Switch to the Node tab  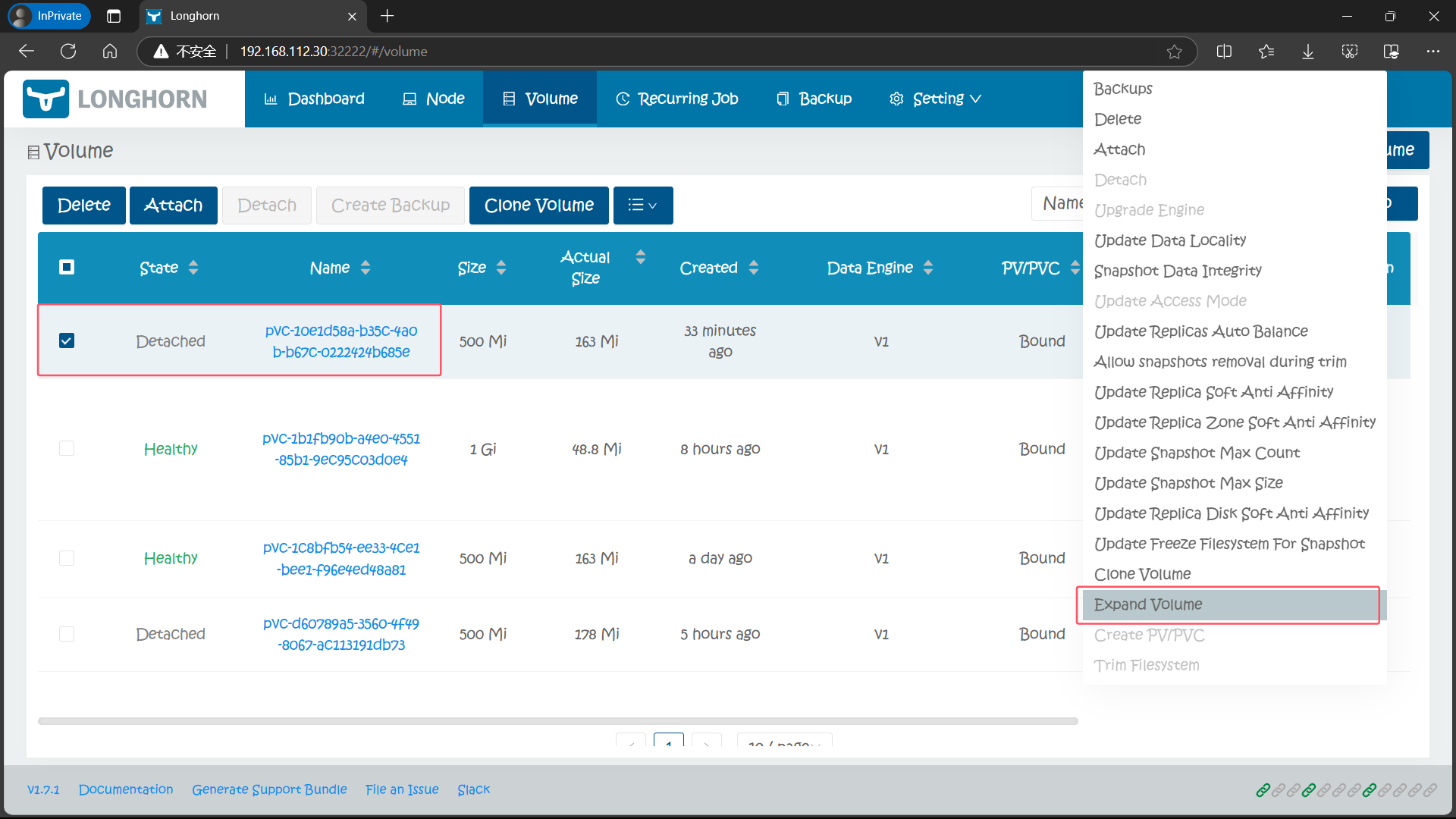[x=433, y=99]
